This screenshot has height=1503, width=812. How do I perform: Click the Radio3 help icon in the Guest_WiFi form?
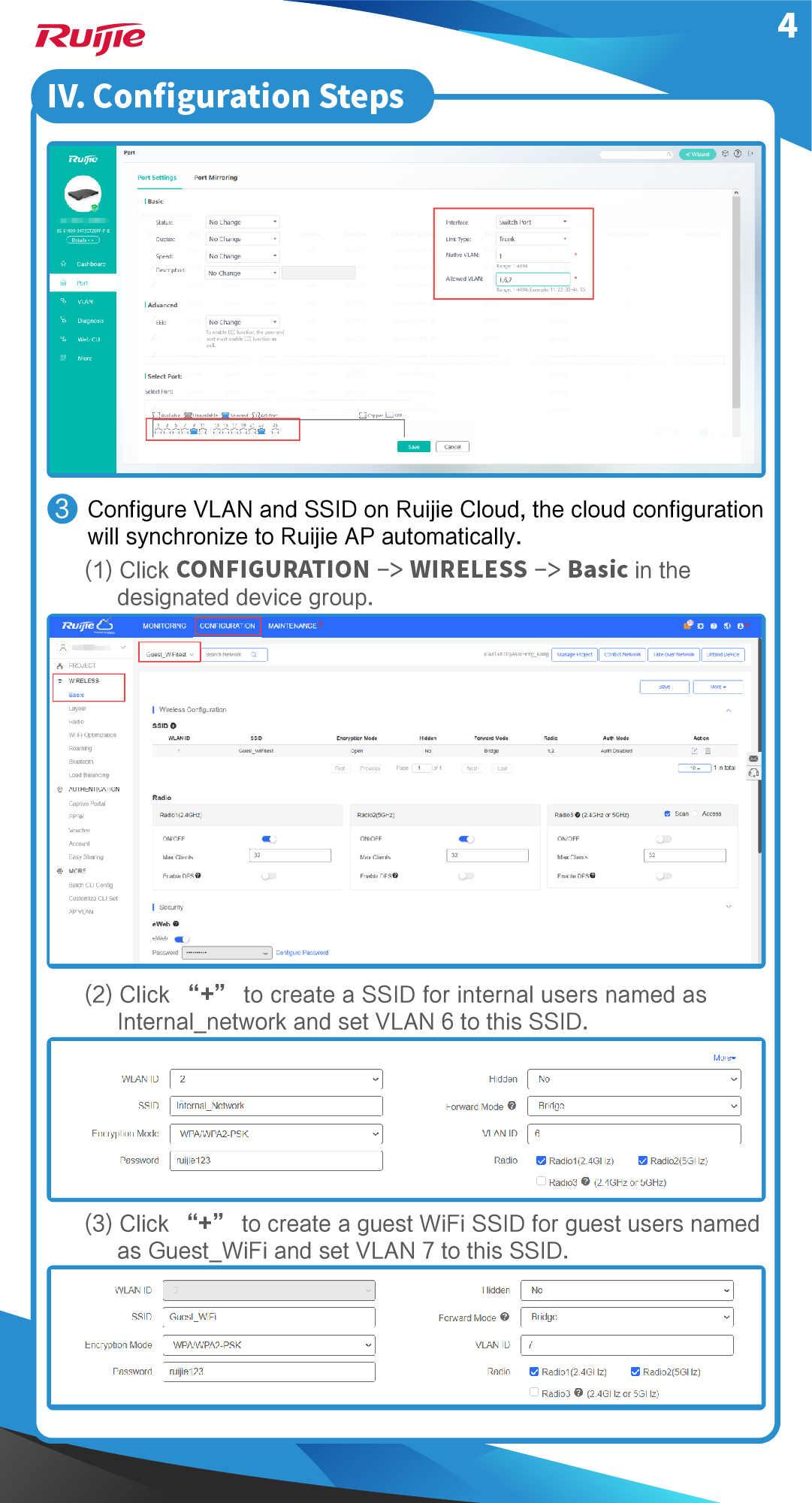(578, 1393)
